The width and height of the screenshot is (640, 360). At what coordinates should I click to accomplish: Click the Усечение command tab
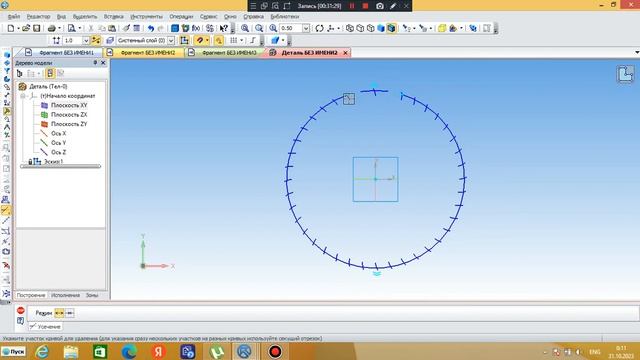(x=45, y=327)
